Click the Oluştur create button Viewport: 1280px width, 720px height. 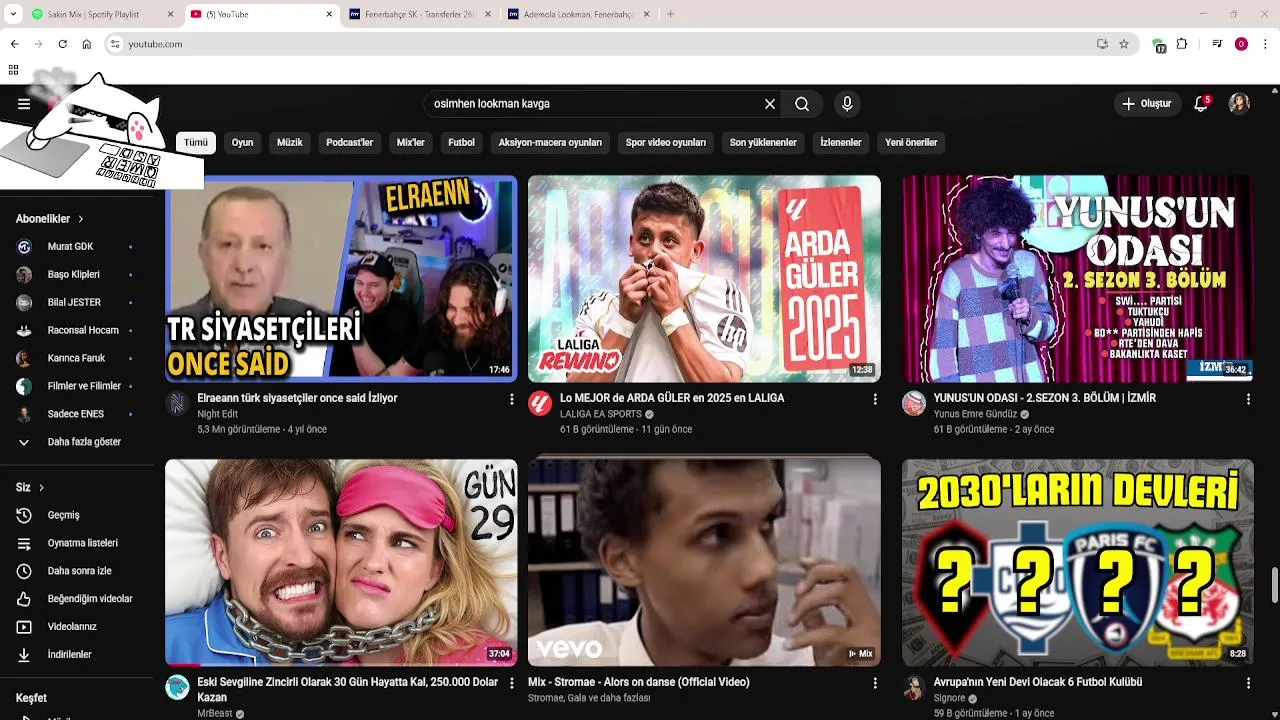point(1146,104)
